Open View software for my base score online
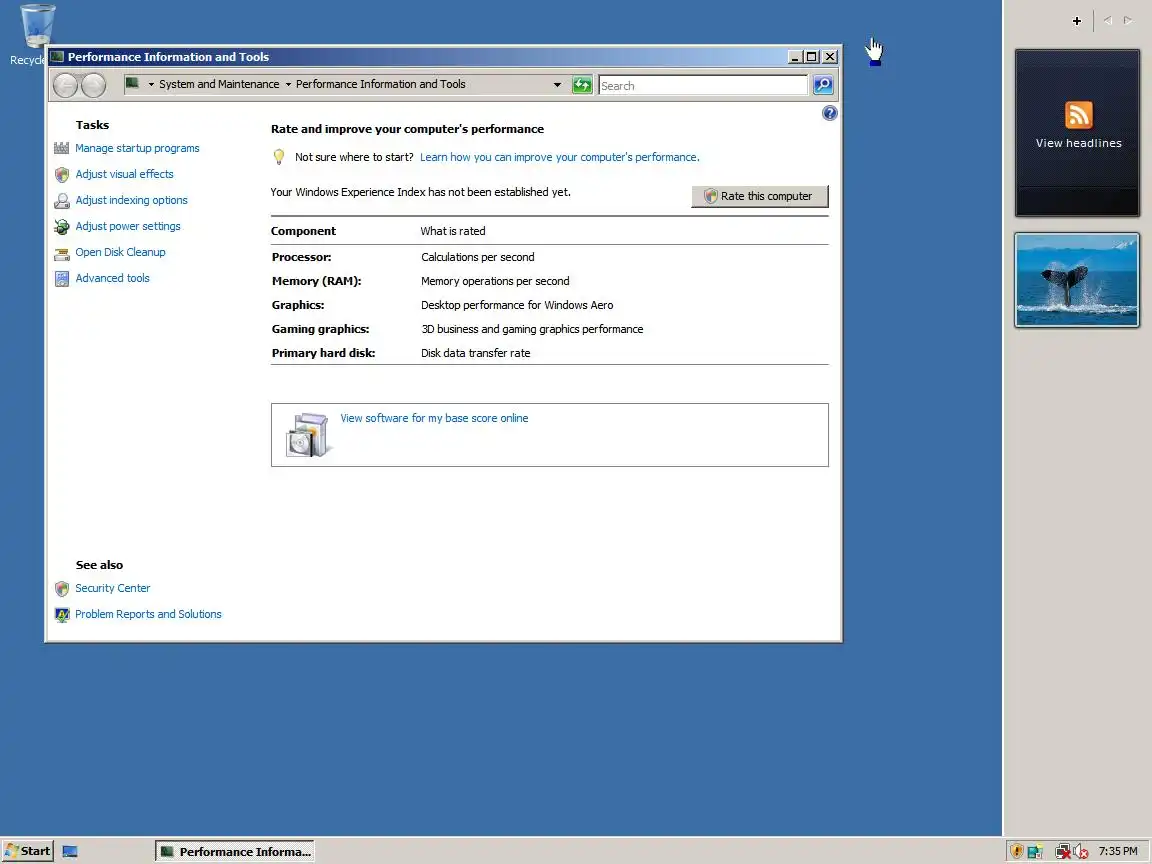This screenshot has height=864, width=1152. 434,418
